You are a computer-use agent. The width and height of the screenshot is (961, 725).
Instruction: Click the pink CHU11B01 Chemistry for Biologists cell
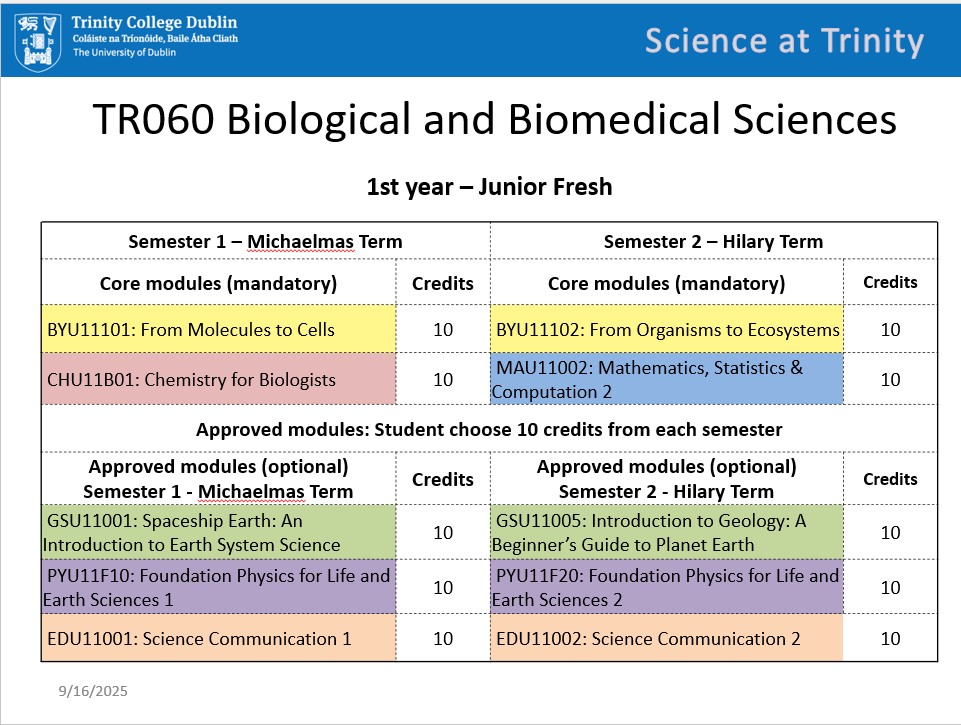pos(218,379)
